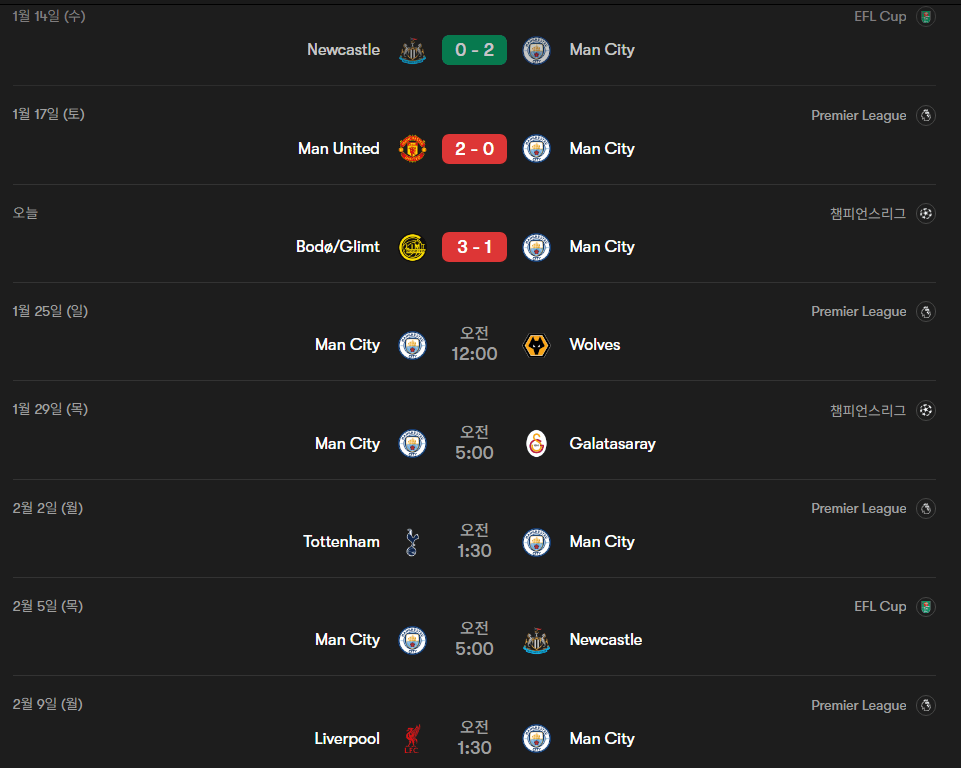Click the Wolves club crest icon
961x768 pixels.
point(537,345)
